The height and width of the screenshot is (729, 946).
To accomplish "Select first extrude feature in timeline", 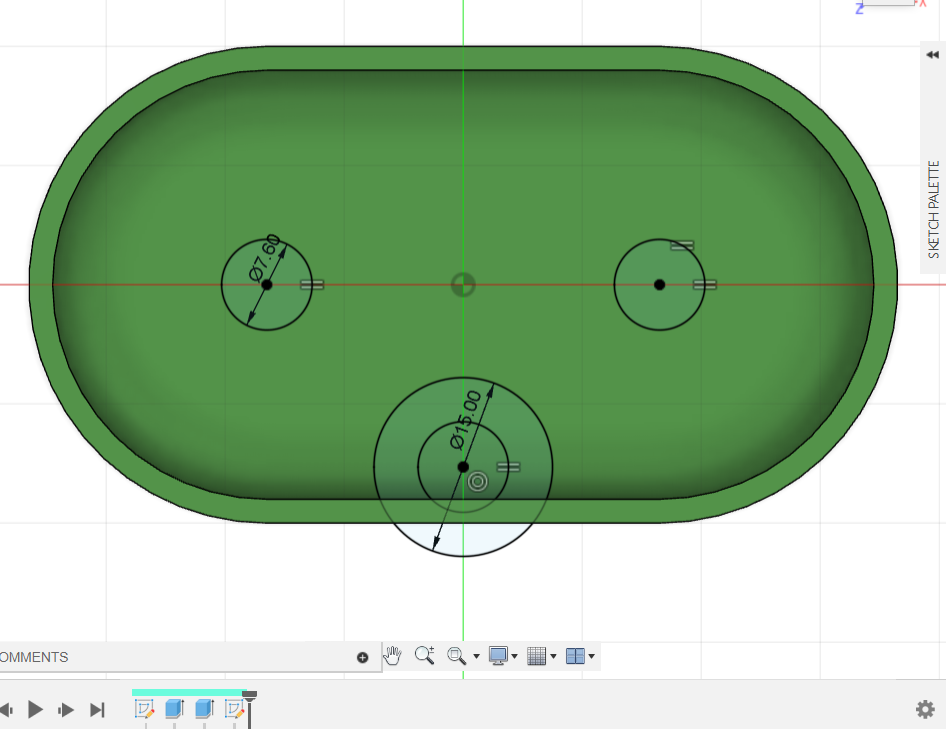I will [x=174, y=709].
